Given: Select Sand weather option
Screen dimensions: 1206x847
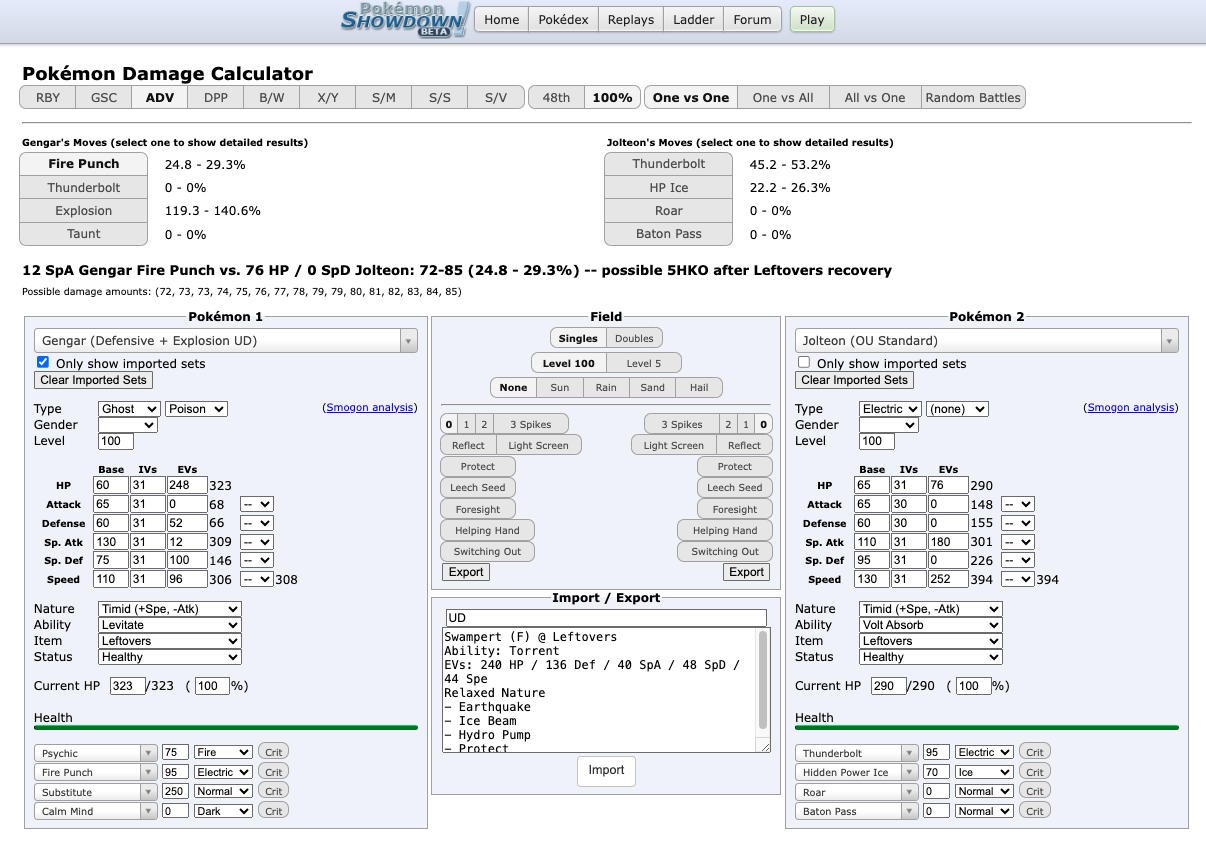Looking at the screenshot, I should coord(652,387).
